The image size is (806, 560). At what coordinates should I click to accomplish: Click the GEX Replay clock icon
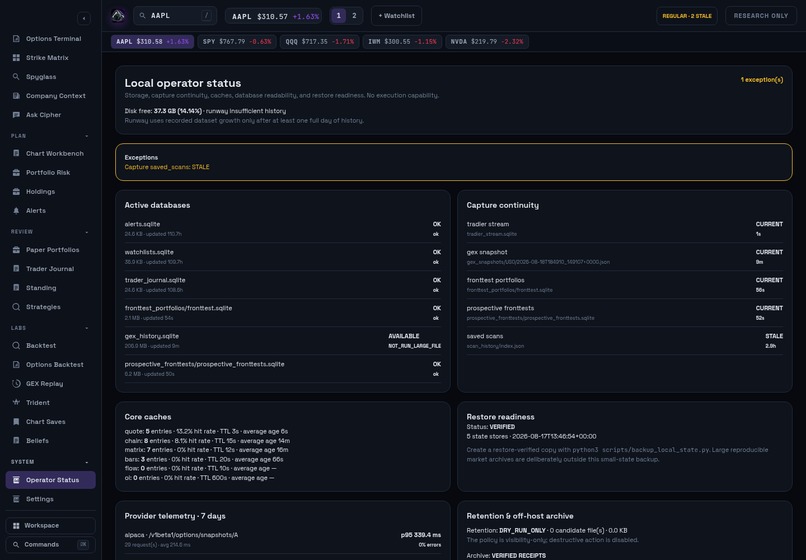pos(16,384)
